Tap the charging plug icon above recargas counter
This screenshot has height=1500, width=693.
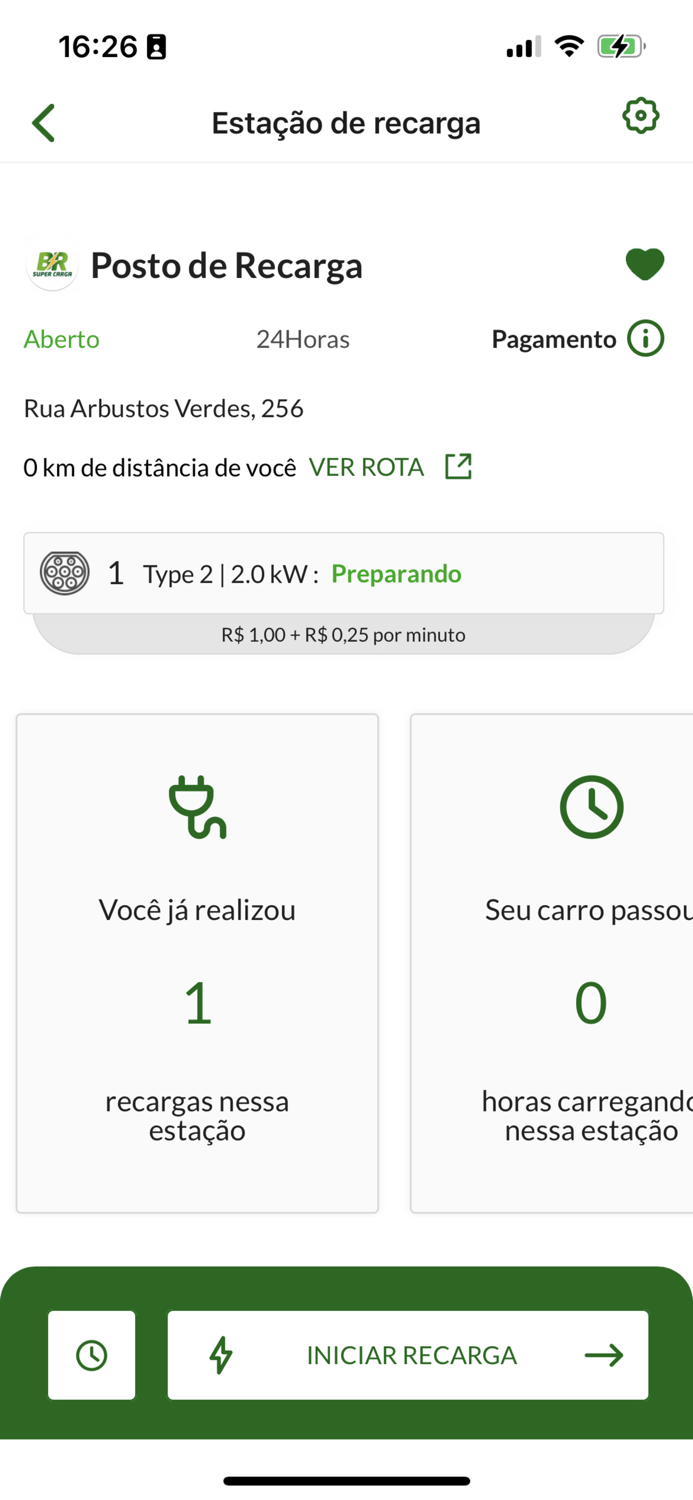[196, 807]
